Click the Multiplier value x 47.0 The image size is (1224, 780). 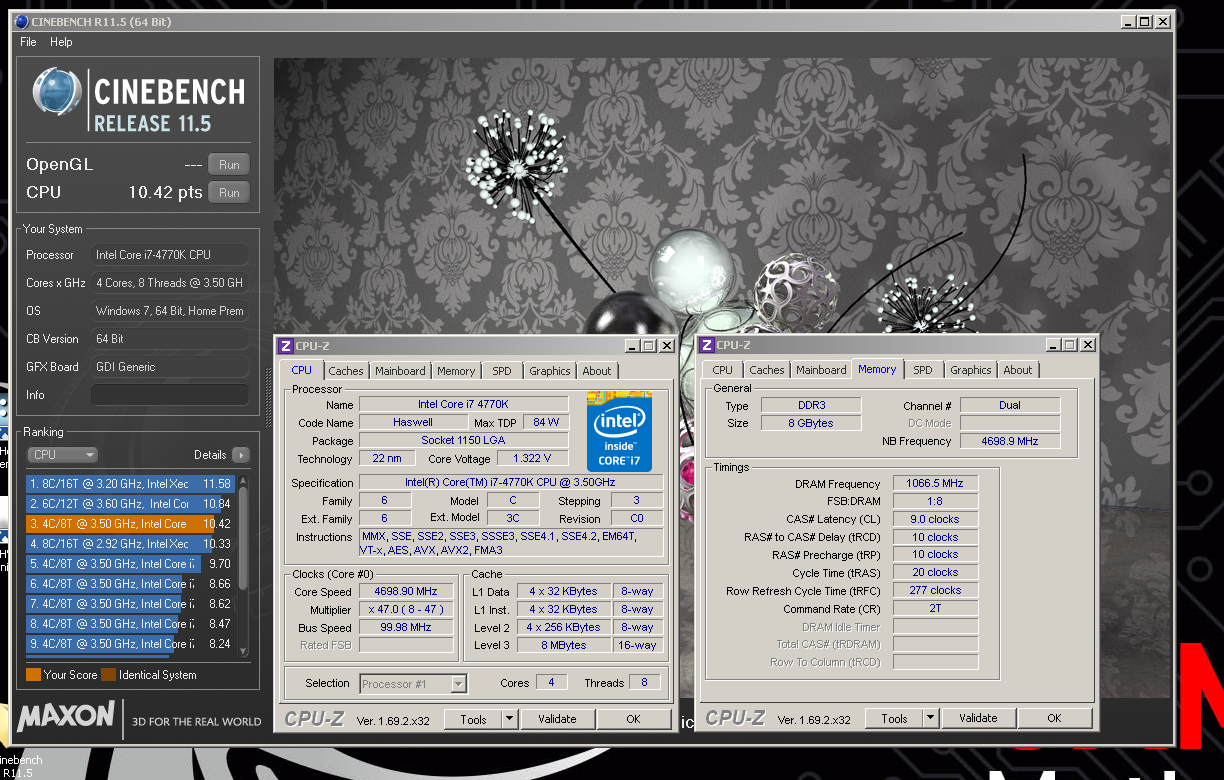point(405,610)
